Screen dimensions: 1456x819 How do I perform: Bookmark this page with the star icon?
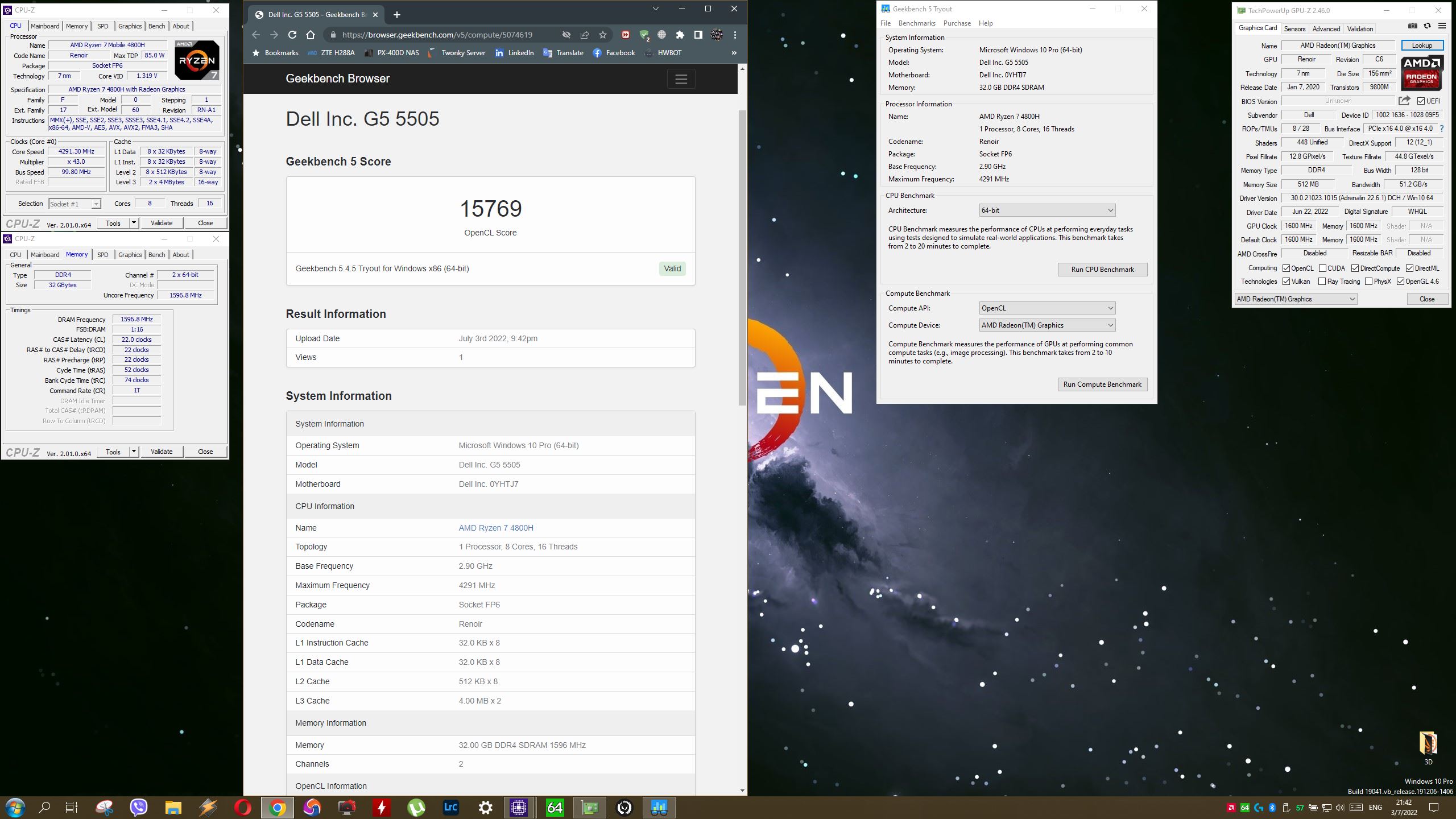point(602,35)
